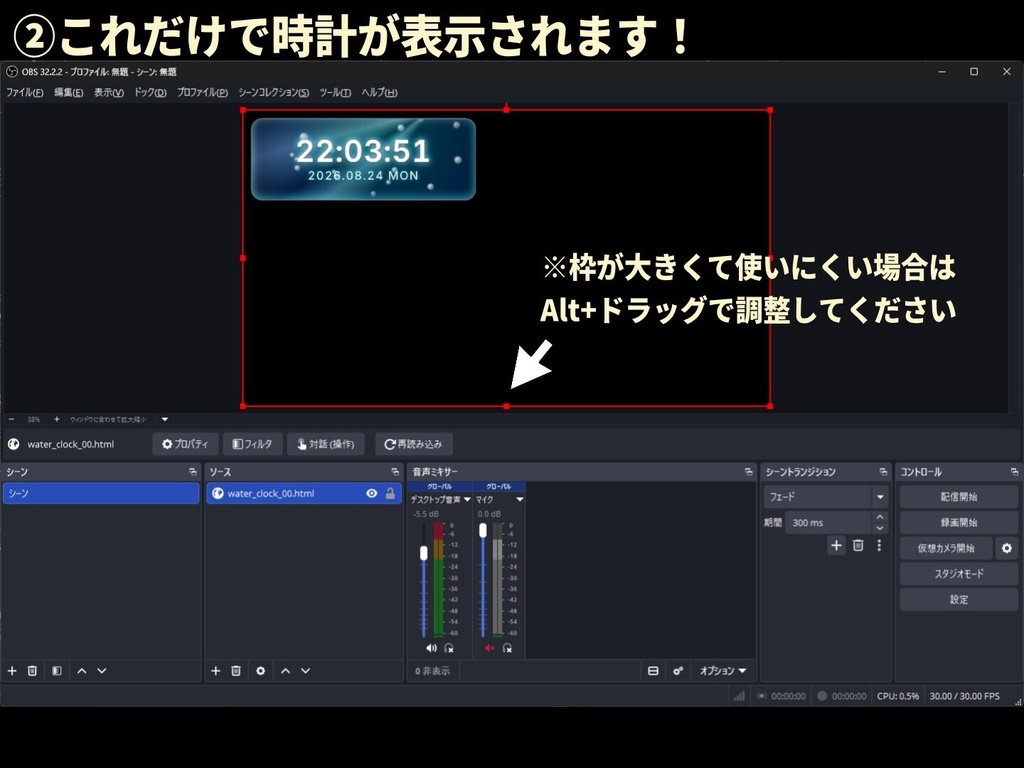The height and width of the screenshot is (768, 1024).
Task: Open advanced audio properties gears icon
Action: [678, 671]
